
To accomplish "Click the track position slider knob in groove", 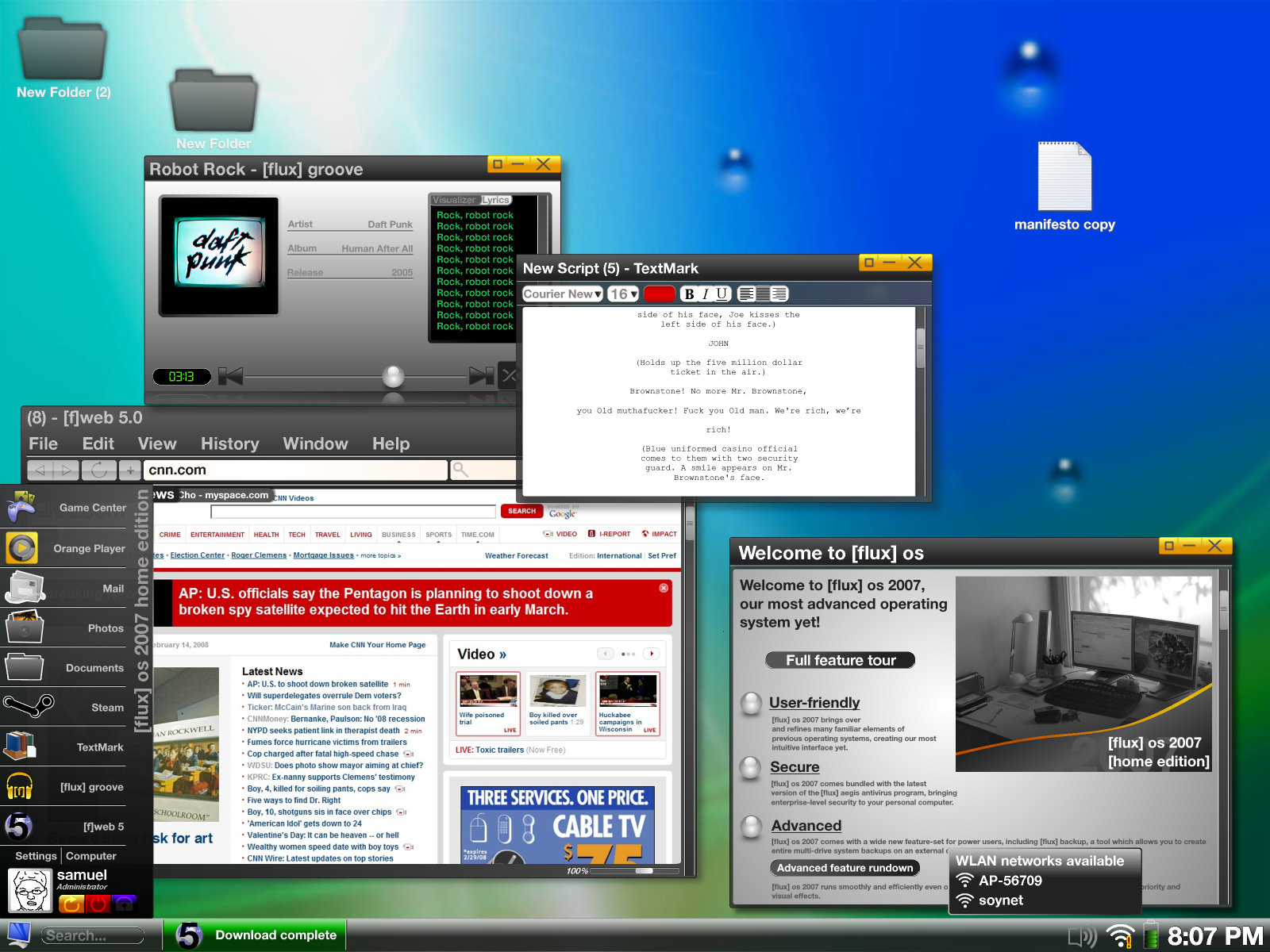I will pyautogui.click(x=393, y=376).
